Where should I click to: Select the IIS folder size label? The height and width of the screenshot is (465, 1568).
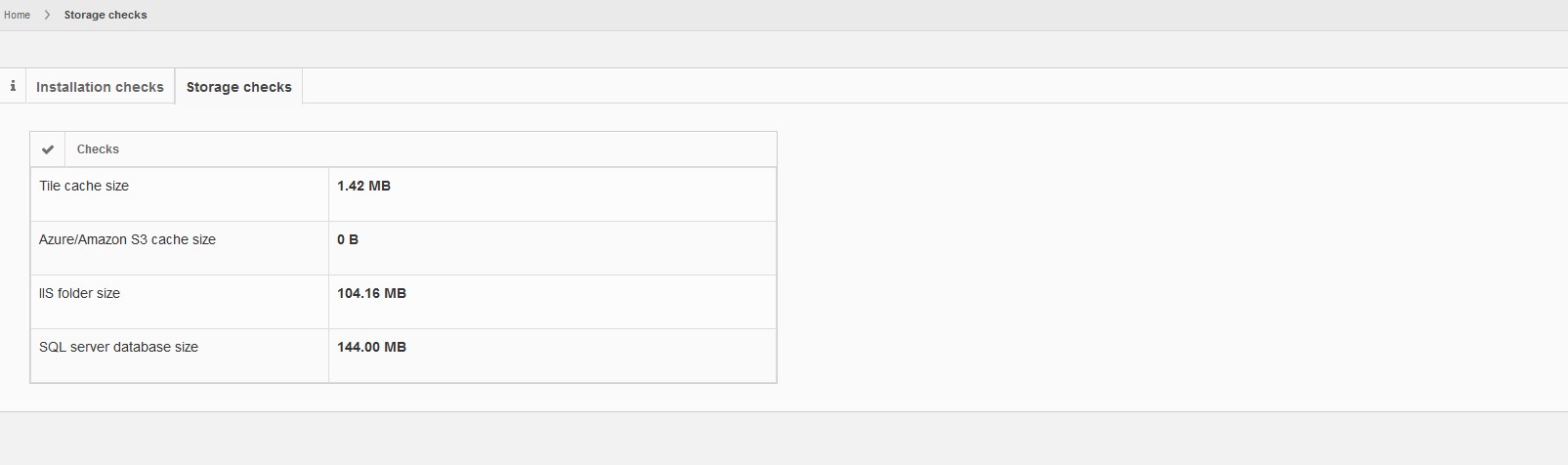(x=79, y=293)
